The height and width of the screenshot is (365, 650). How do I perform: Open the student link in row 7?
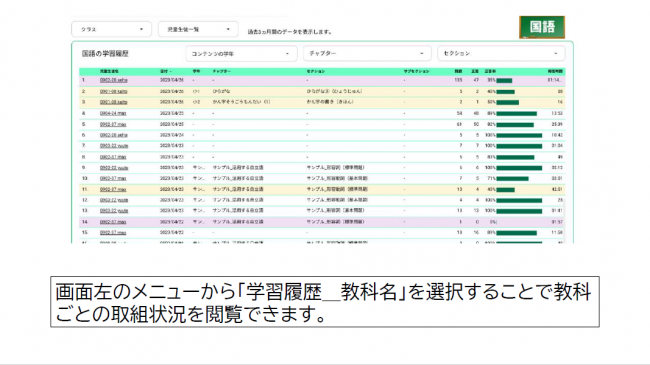click(114, 146)
